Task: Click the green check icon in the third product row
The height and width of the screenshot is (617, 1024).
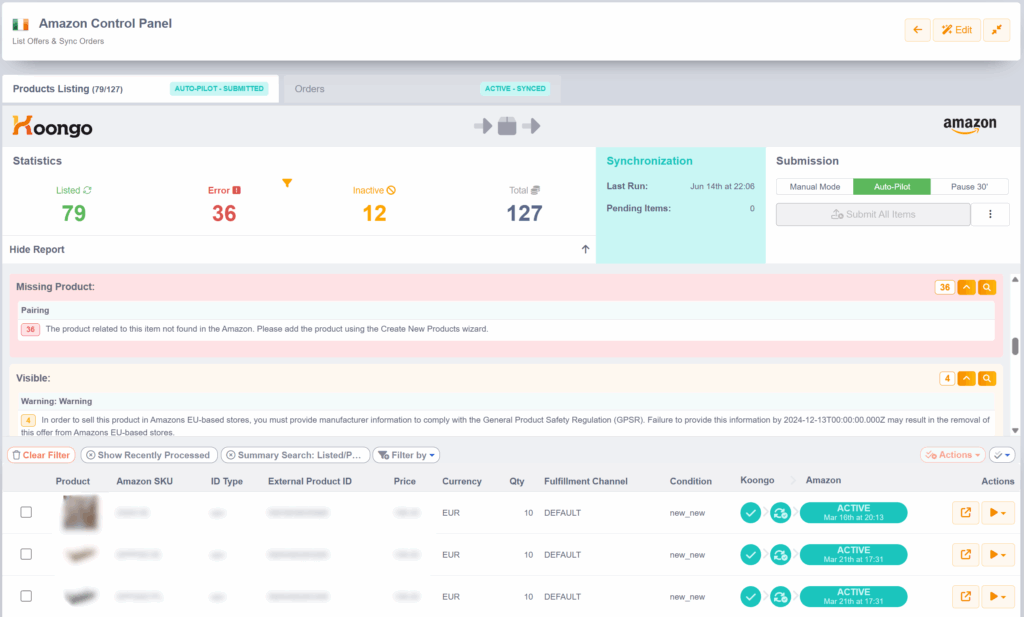Action: pyautogui.click(x=750, y=596)
